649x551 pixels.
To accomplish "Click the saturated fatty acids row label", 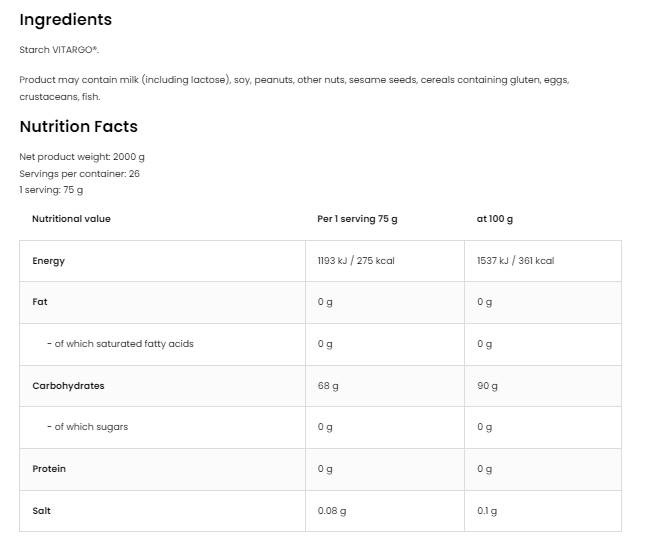I will click(120, 344).
